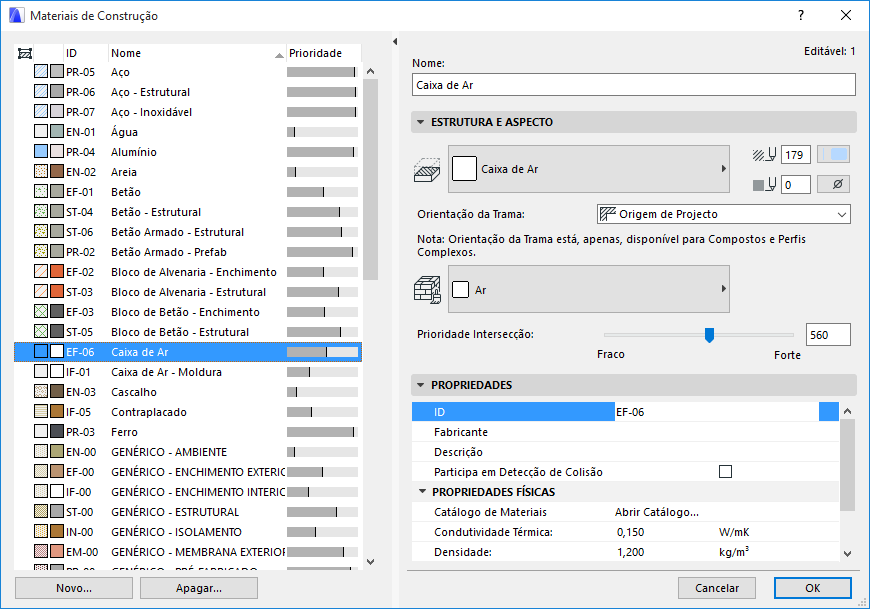Click the Nome text field
Image resolution: width=870 pixels, height=609 pixels.
[634, 85]
